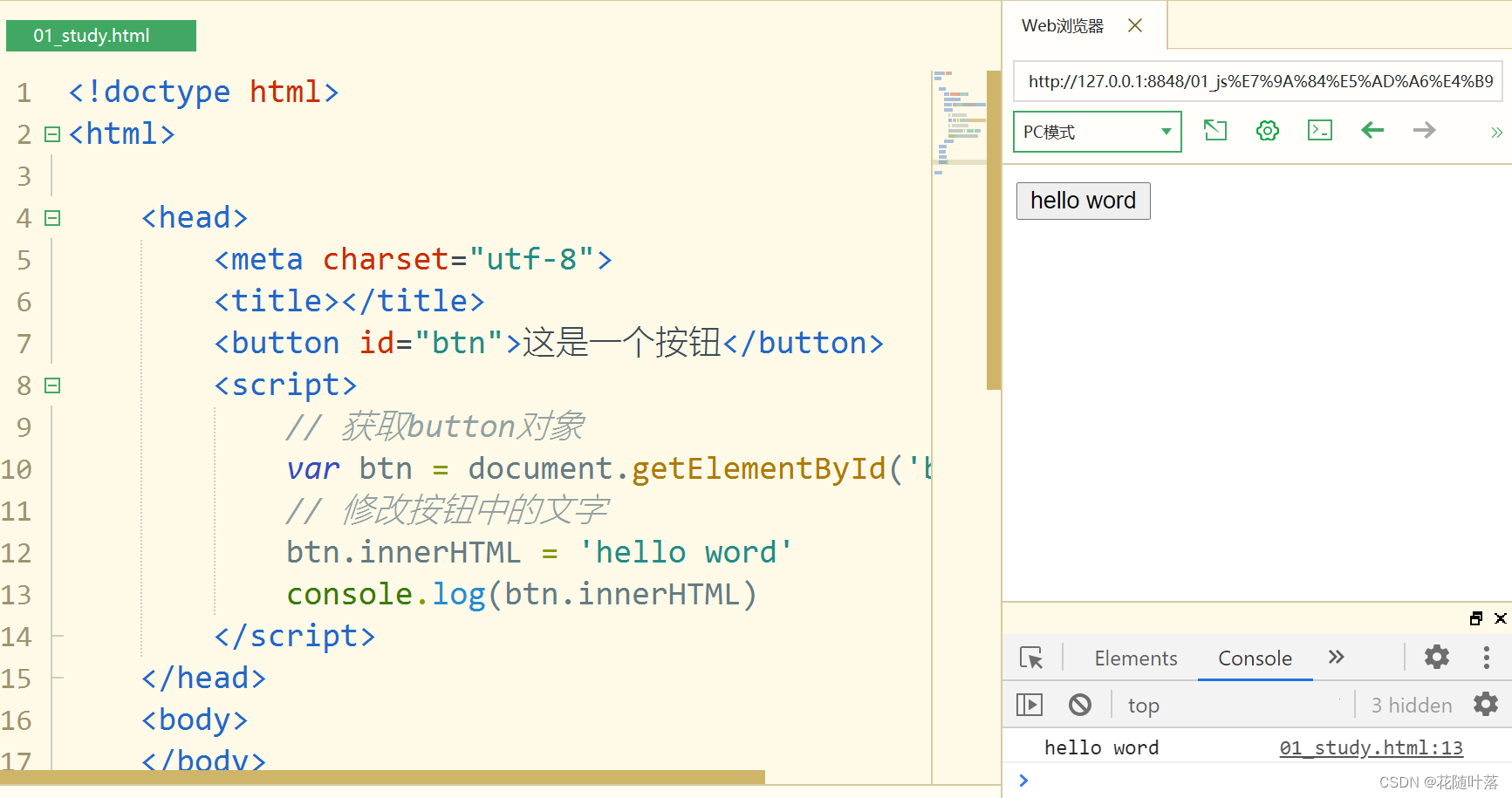Click the title tag on line 6
1512x798 pixels.
click(x=349, y=301)
